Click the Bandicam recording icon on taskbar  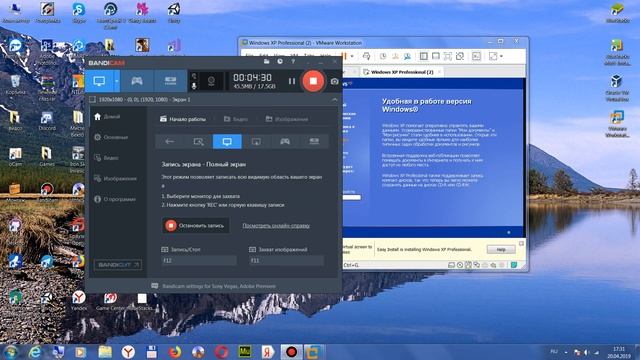(x=291, y=351)
